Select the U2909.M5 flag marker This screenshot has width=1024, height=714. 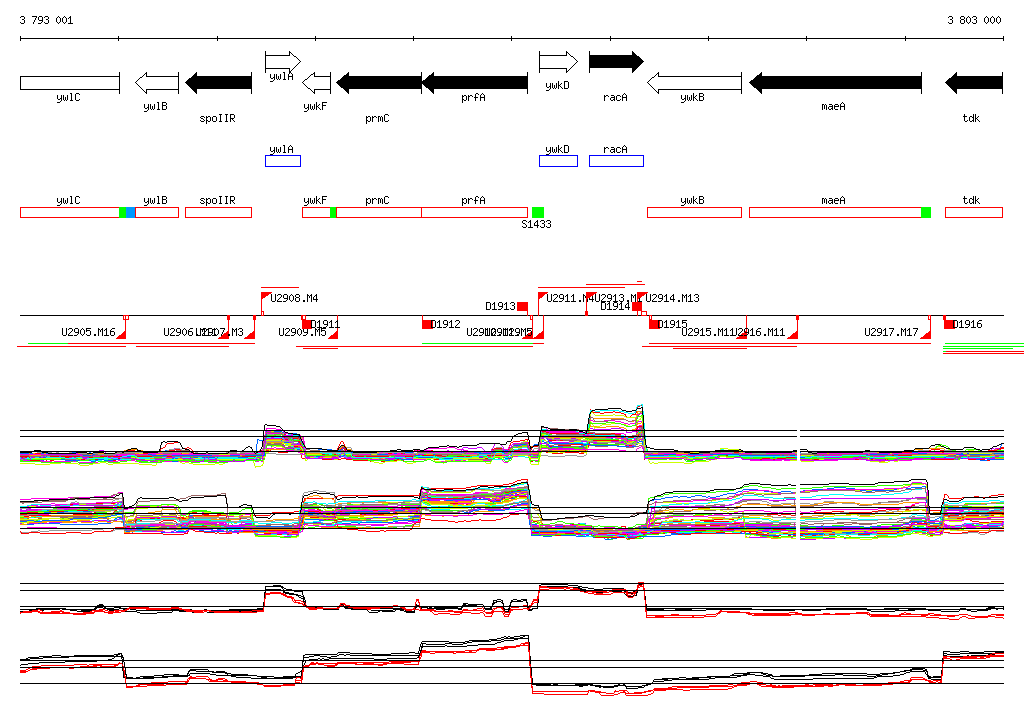click(333, 334)
